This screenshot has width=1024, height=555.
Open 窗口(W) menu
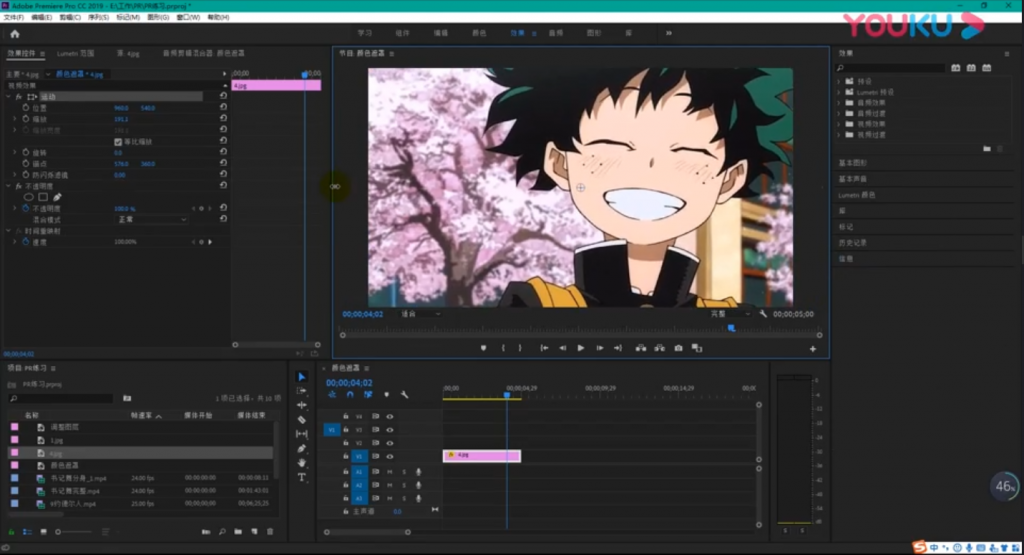188,17
